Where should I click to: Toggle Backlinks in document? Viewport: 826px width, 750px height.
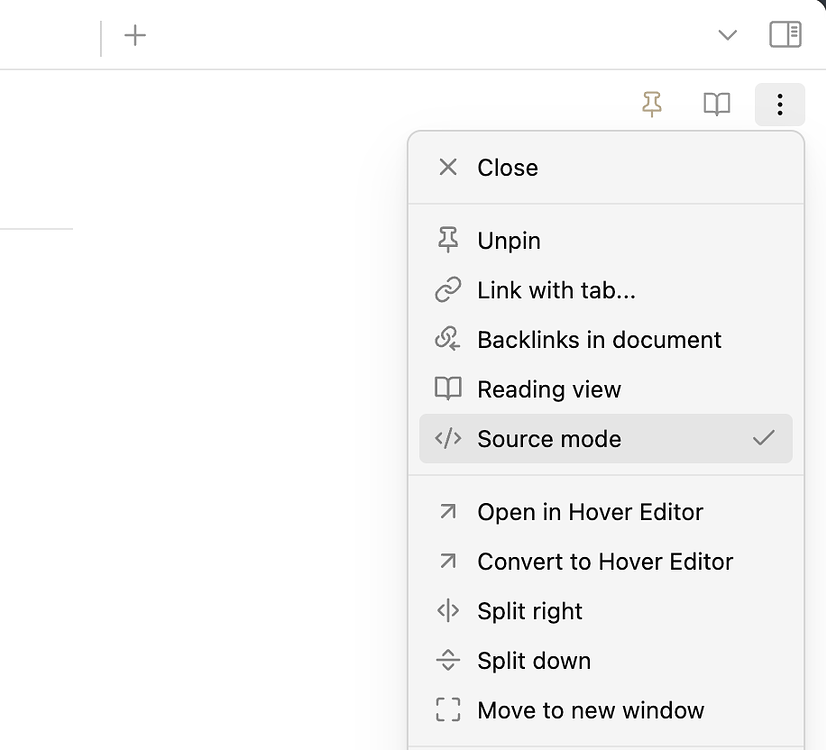pos(606,339)
